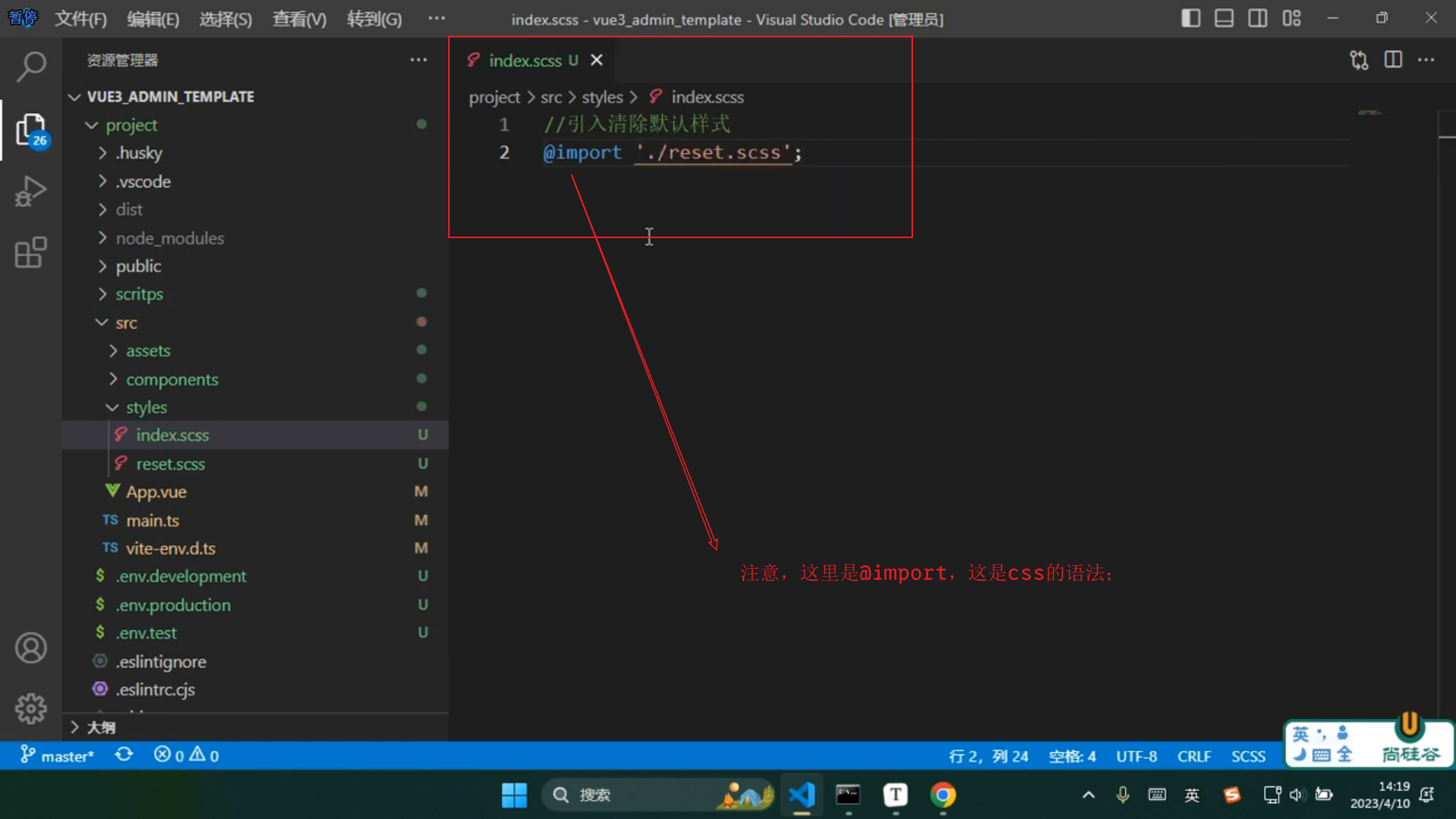Change encoding via UTF-8 status item

click(1136, 756)
